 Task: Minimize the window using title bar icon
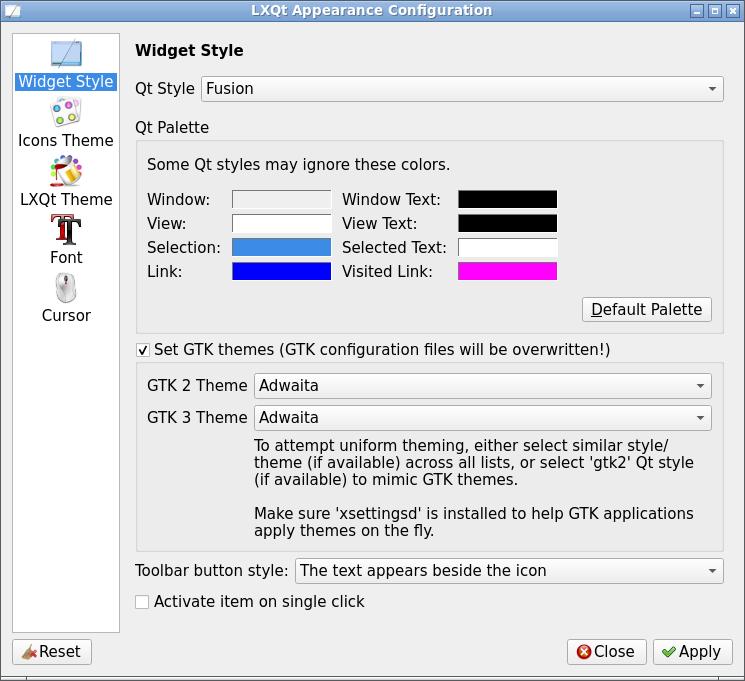(x=696, y=11)
